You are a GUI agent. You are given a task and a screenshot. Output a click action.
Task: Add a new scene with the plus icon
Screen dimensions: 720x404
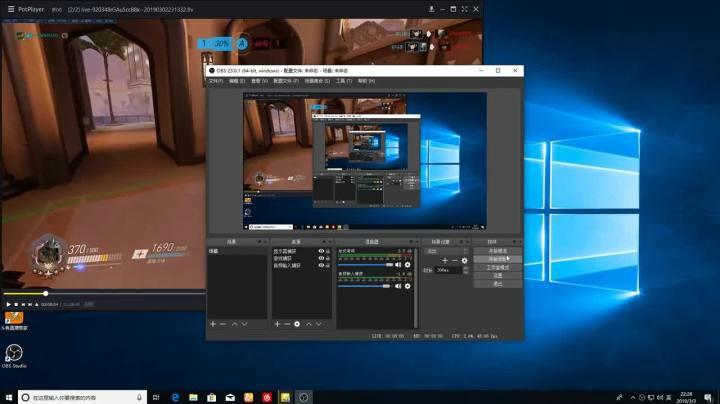[213, 324]
